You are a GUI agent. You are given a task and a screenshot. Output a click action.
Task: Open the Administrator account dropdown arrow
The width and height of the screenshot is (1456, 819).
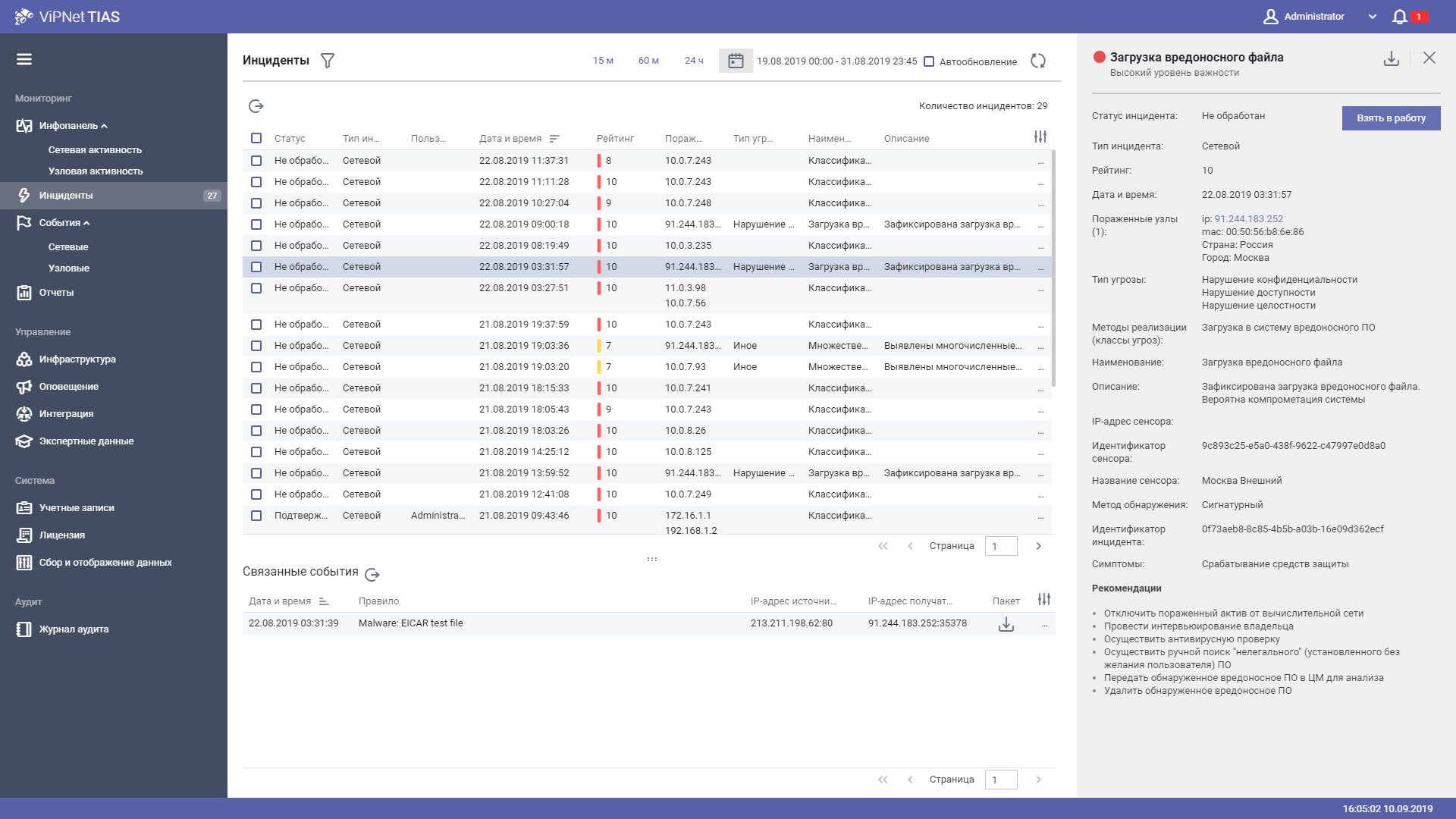point(1372,17)
